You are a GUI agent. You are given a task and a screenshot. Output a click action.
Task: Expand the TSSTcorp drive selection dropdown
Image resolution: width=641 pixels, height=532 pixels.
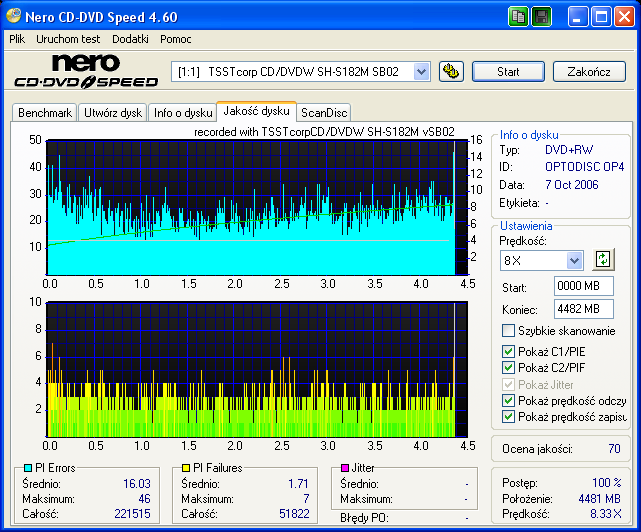(421, 72)
